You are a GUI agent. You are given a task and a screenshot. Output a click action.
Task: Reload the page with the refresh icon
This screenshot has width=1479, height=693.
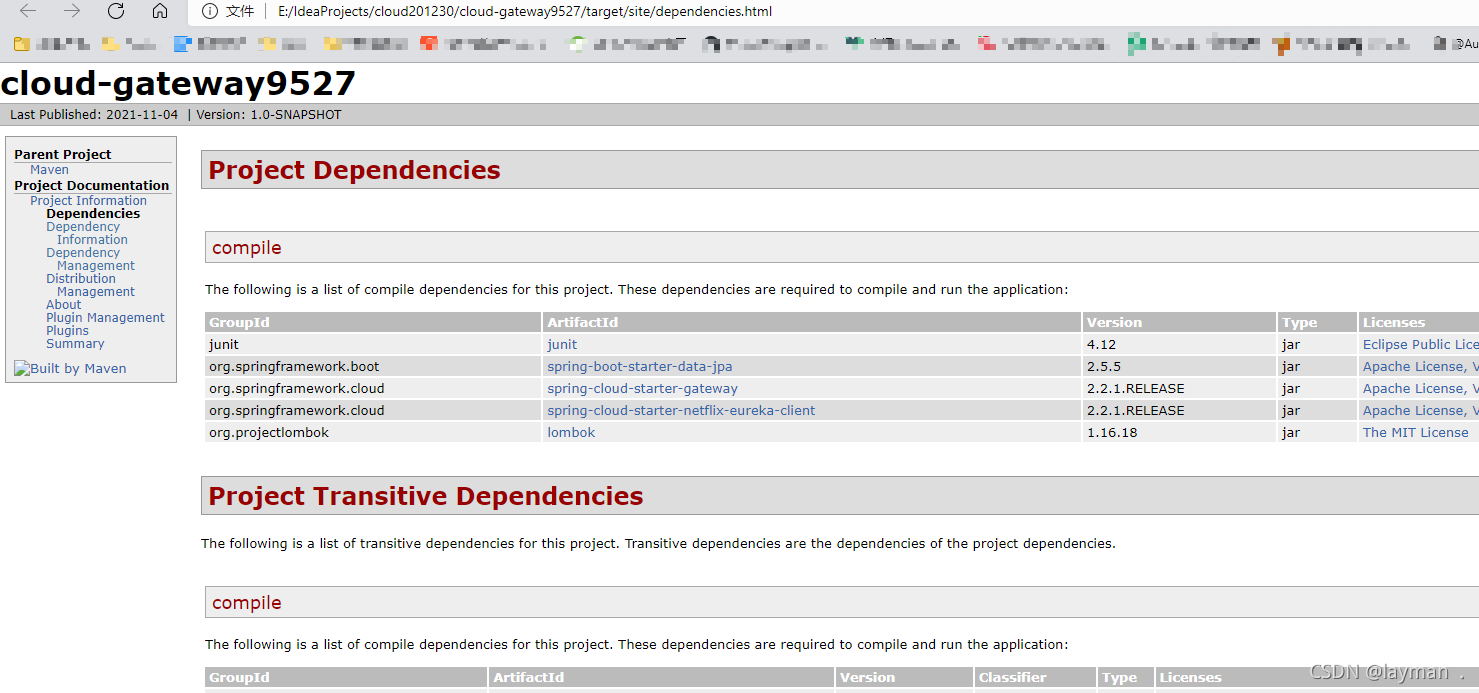click(116, 11)
